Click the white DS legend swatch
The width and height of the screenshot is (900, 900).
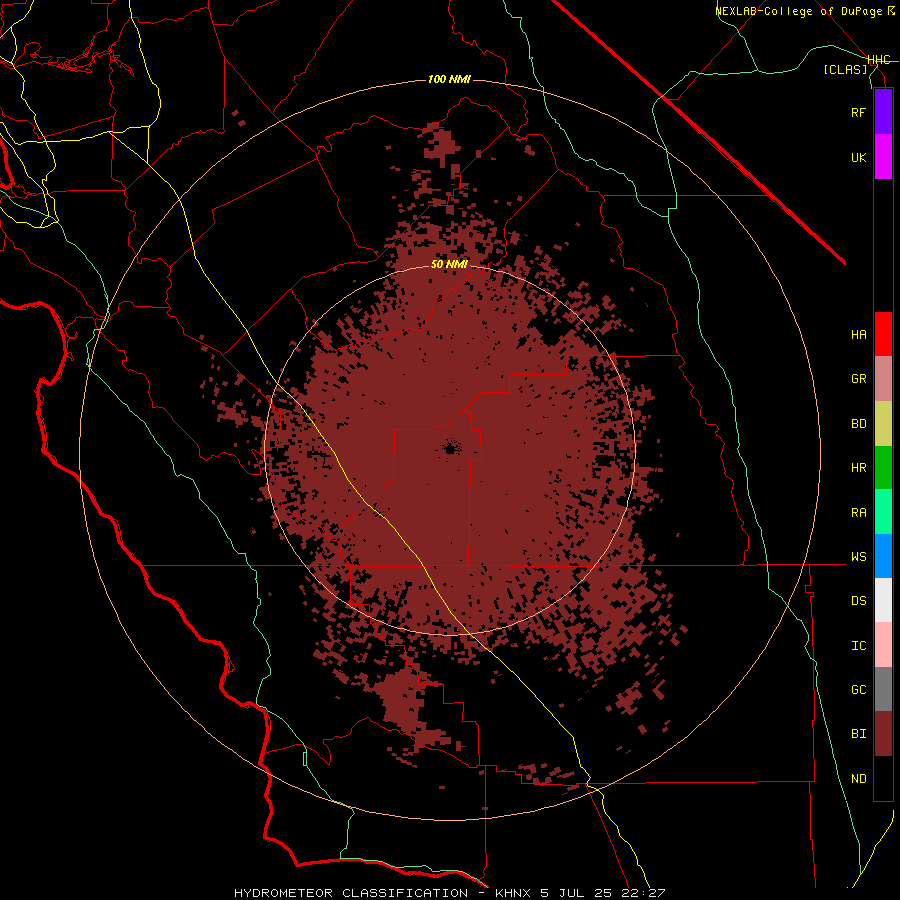pyautogui.click(x=883, y=600)
